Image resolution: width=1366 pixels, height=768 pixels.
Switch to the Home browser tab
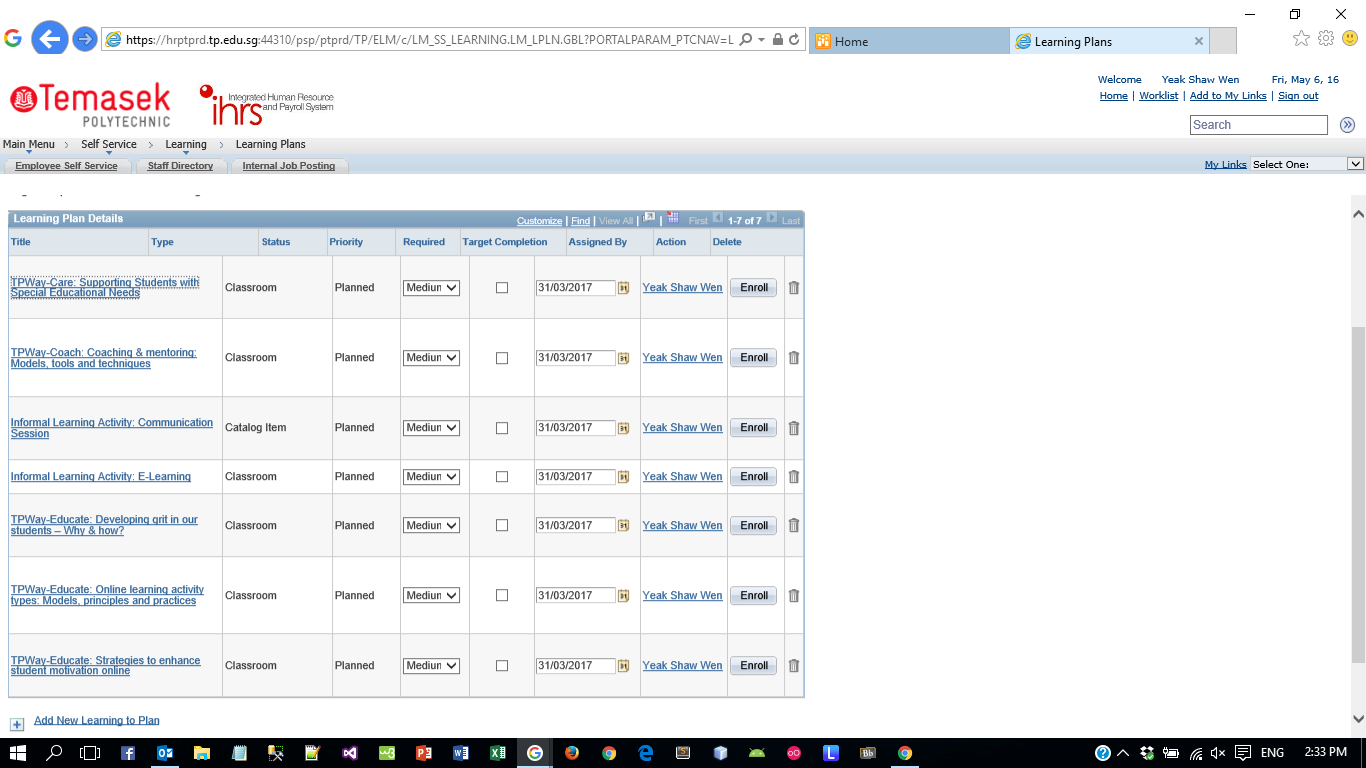[908, 41]
